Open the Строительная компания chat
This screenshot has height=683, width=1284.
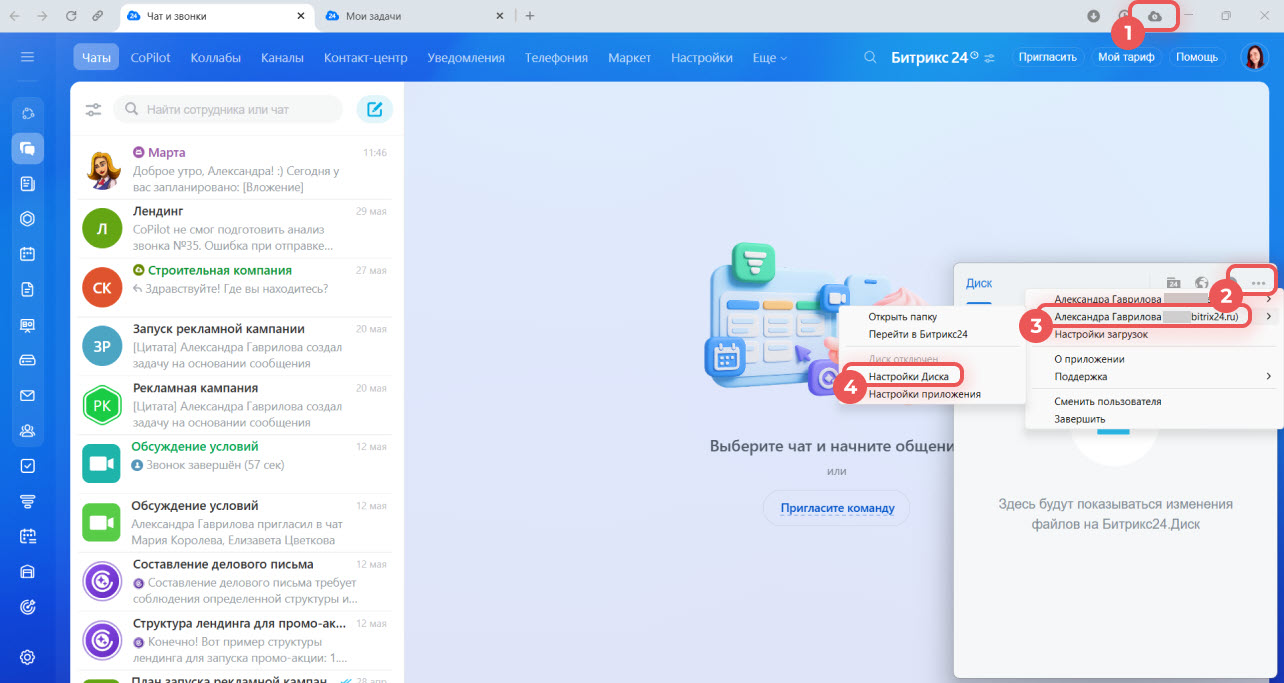click(x=237, y=287)
